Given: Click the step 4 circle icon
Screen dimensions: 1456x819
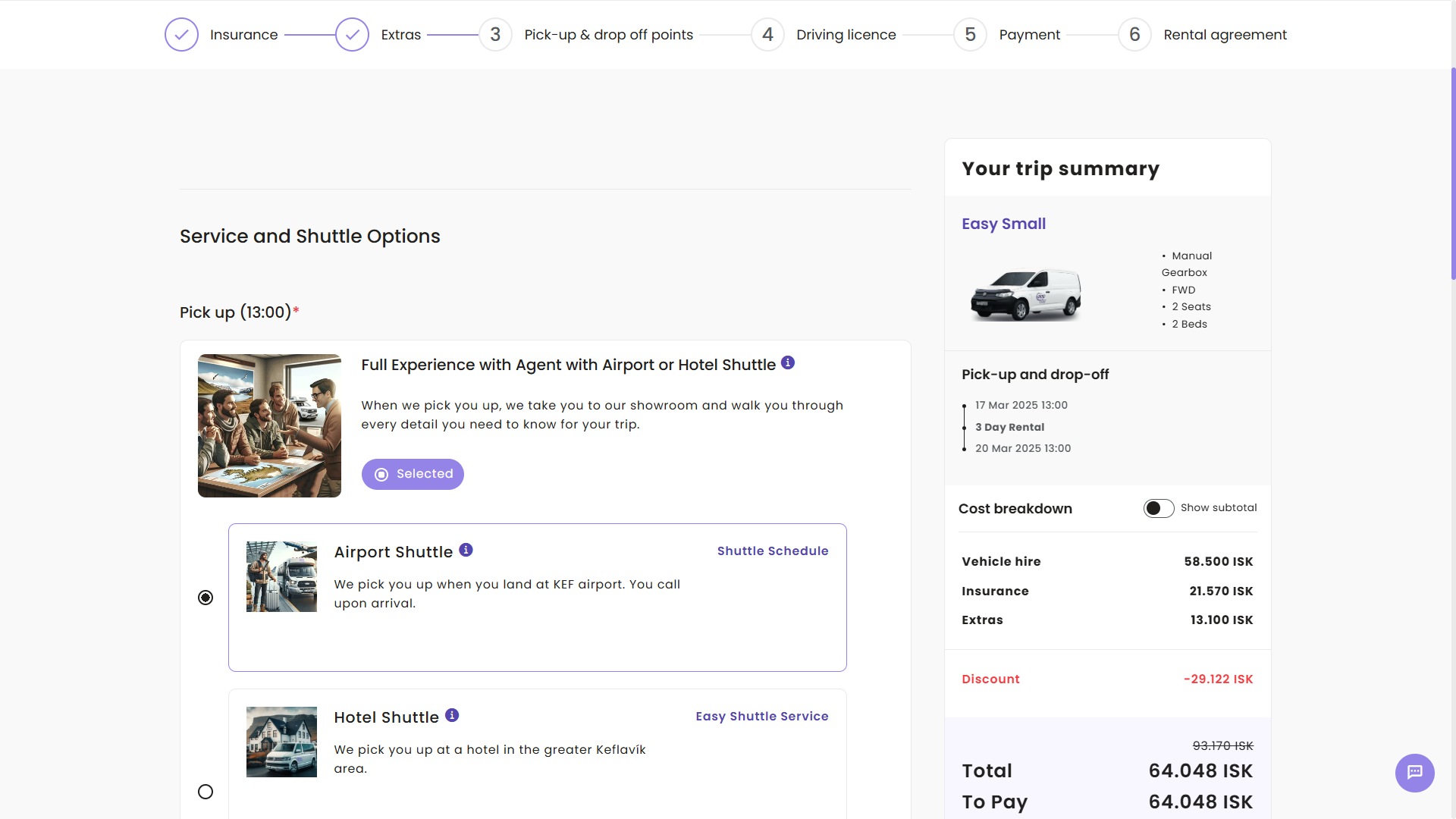Looking at the screenshot, I should click(x=767, y=35).
